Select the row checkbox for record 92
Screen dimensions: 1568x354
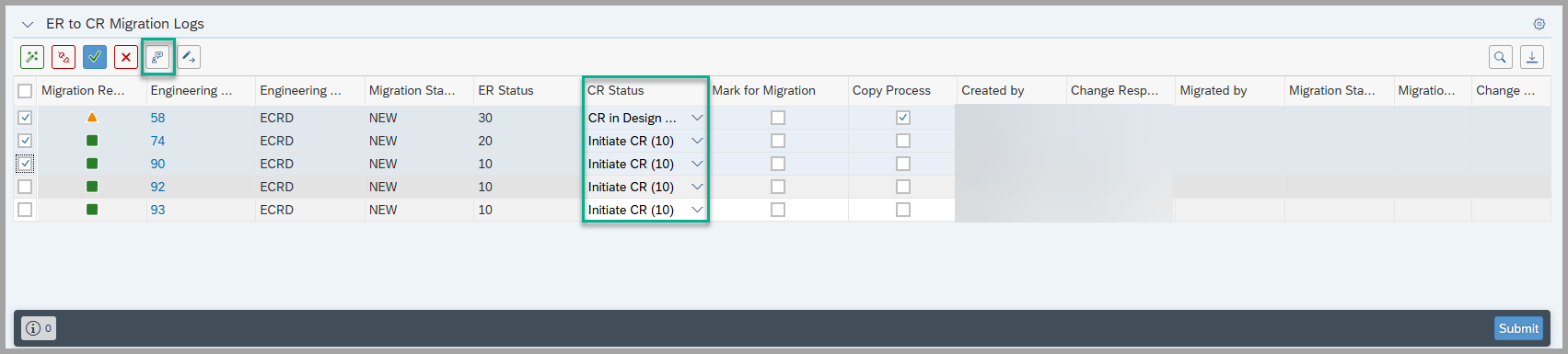click(x=25, y=187)
